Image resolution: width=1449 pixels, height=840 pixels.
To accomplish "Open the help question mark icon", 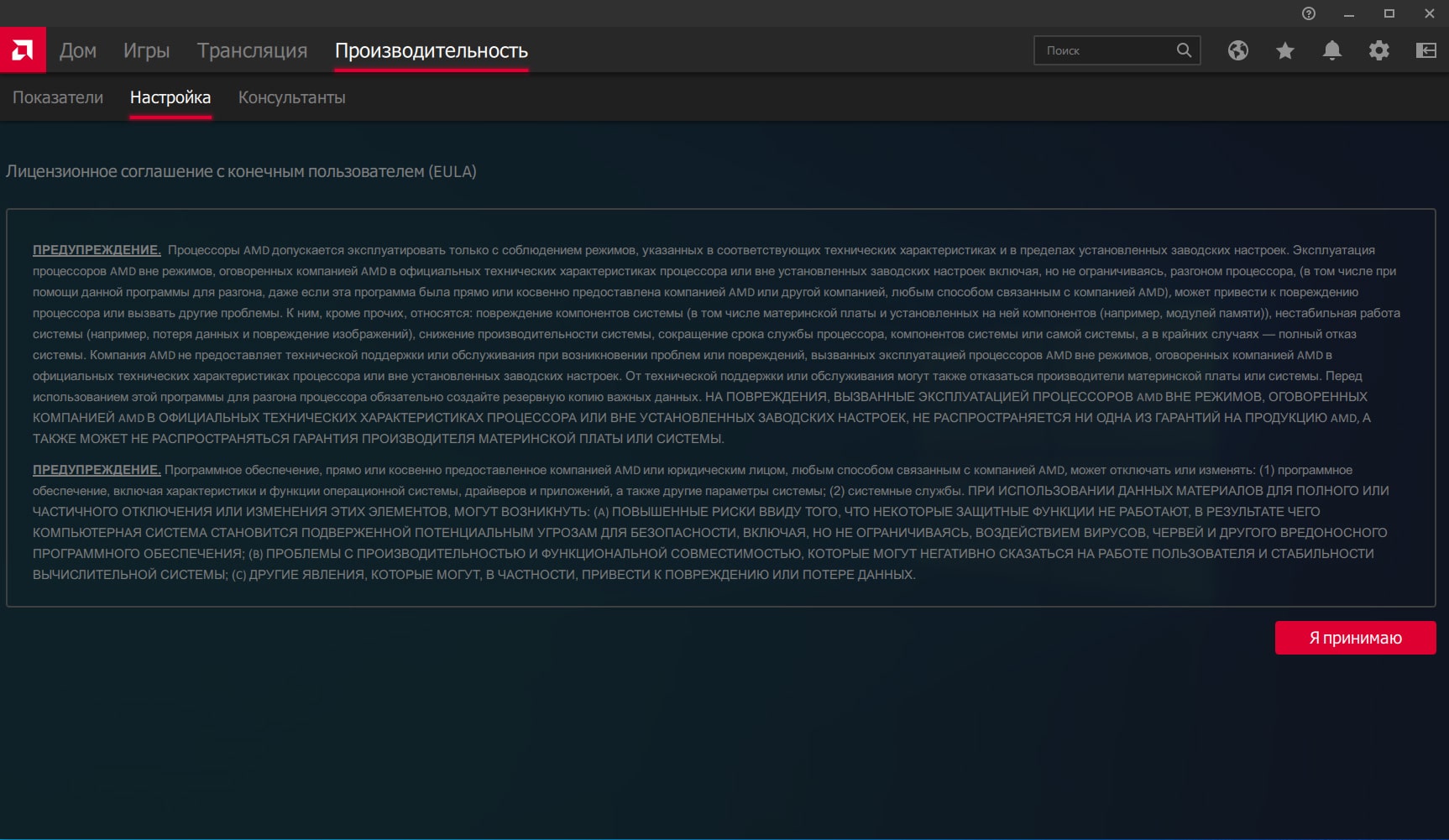I will (x=1308, y=13).
